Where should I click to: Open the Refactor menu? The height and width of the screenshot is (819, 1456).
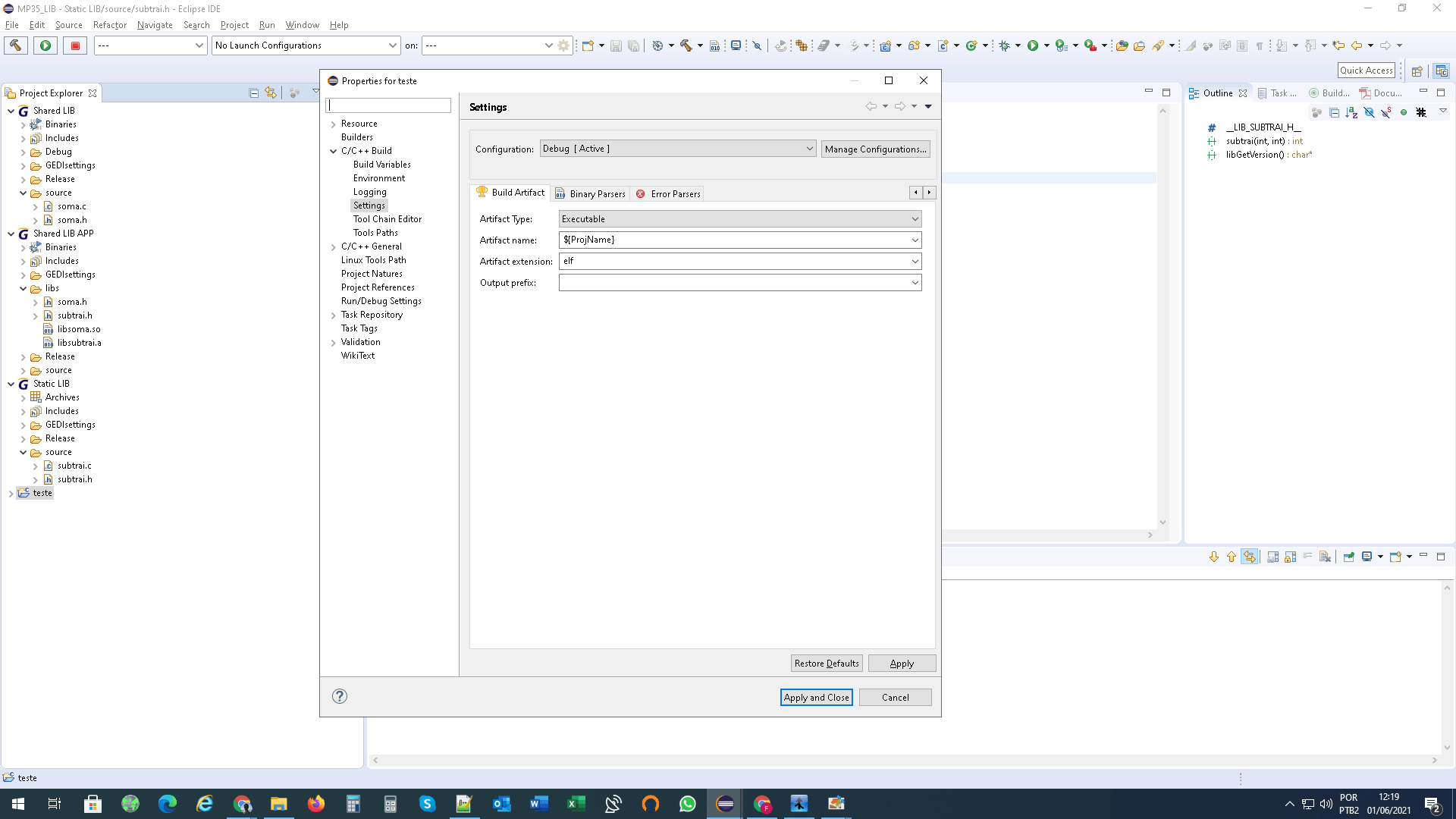click(x=109, y=25)
